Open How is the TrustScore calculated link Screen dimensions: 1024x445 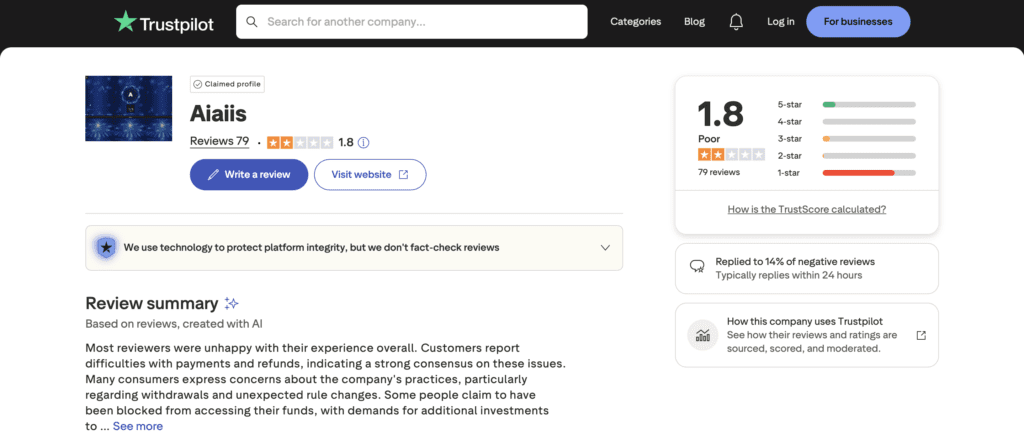807,210
